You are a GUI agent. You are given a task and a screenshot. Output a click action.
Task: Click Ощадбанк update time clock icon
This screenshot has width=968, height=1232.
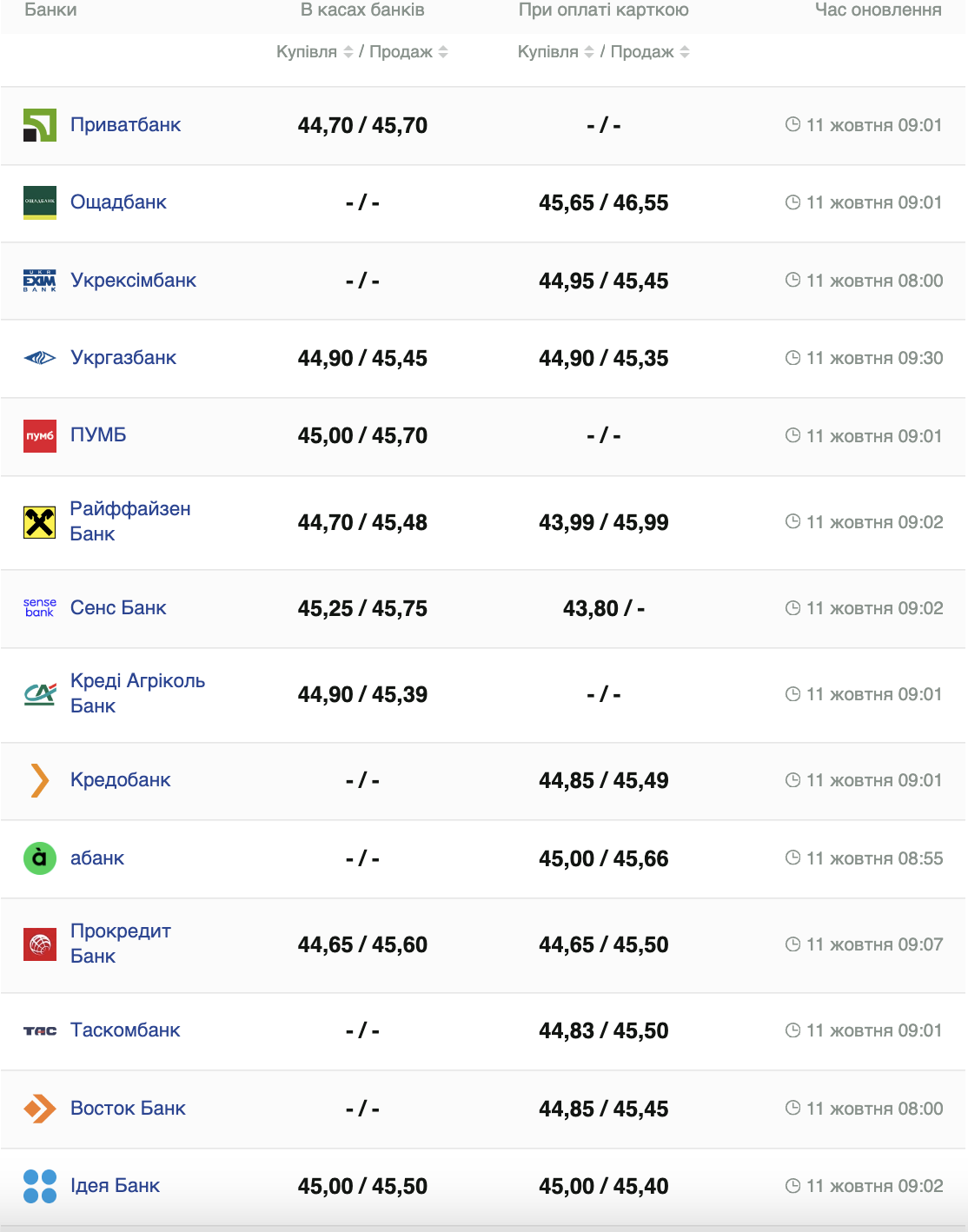tap(792, 202)
